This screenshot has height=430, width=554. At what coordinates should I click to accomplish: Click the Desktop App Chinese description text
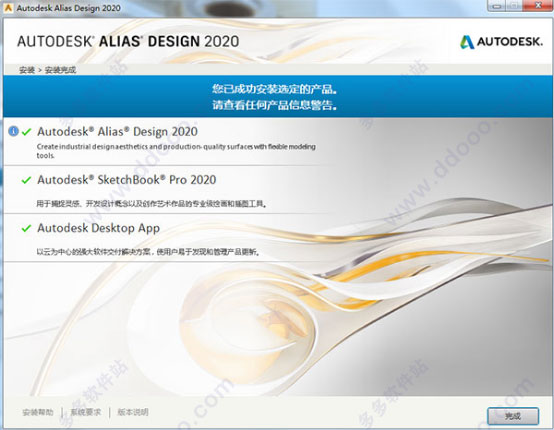(x=149, y=252)
